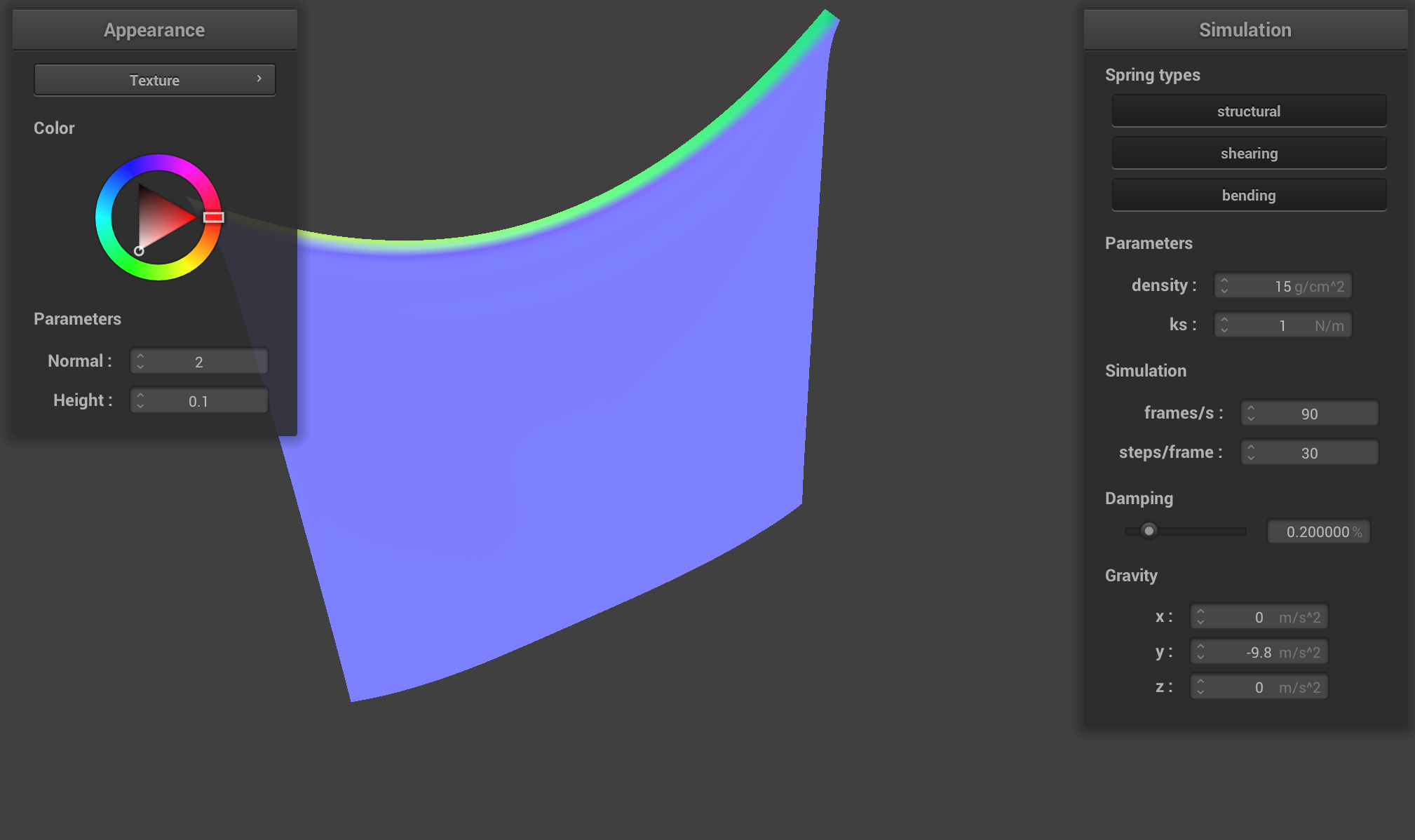The width and height of the screenshot is (1415, 840).
Task: Open the Texture dropdown button
Action: [x=154, y=80]
